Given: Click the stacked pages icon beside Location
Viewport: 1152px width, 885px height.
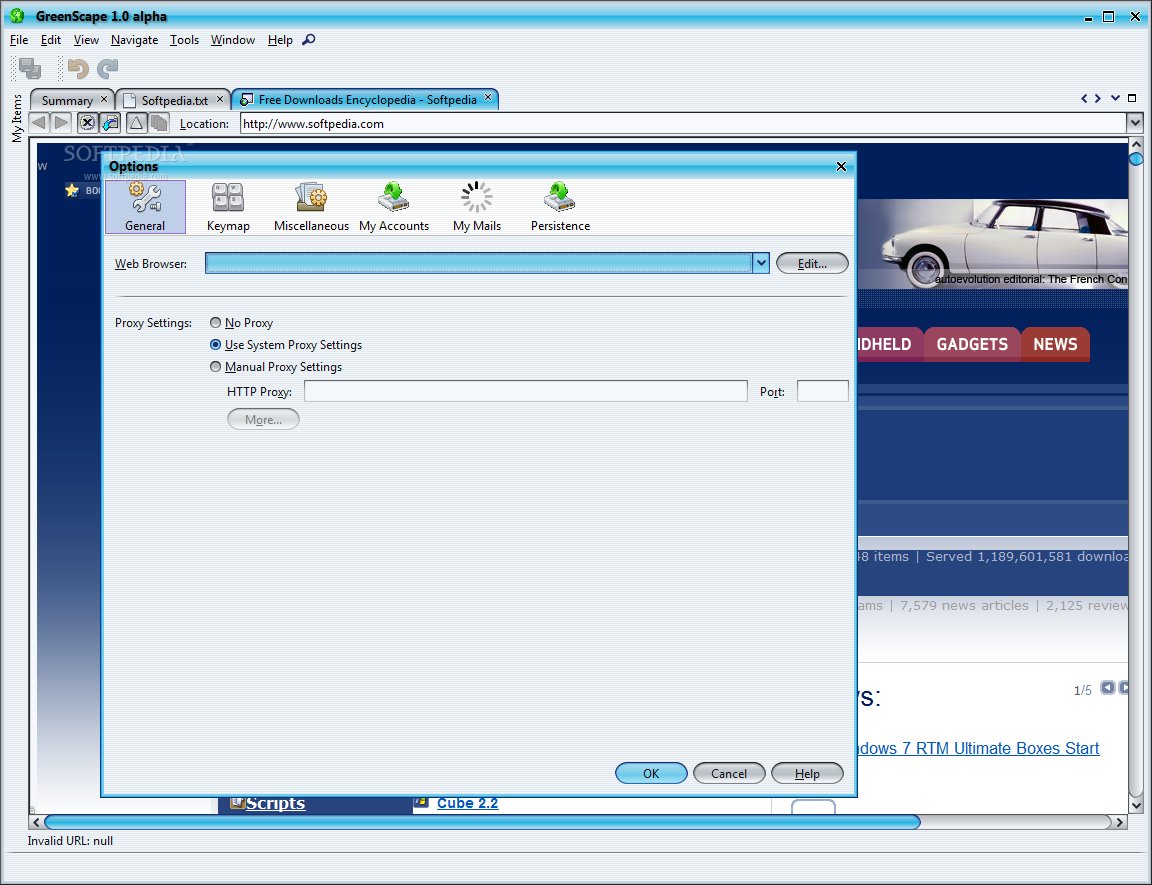Looking at the screenshot, I should coord(159,123).
